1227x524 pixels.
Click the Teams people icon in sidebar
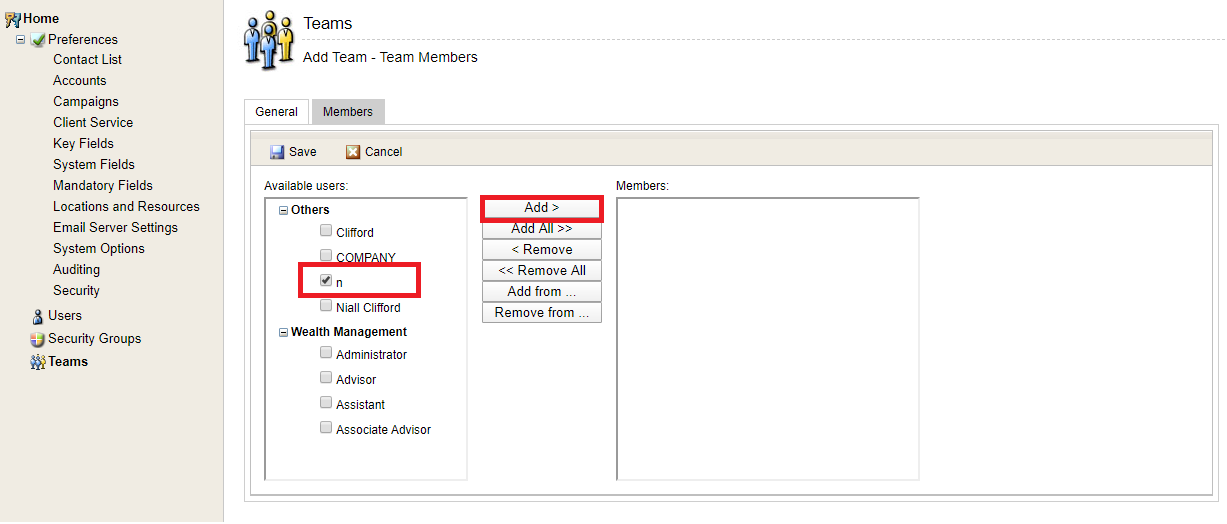click(38, 362)
